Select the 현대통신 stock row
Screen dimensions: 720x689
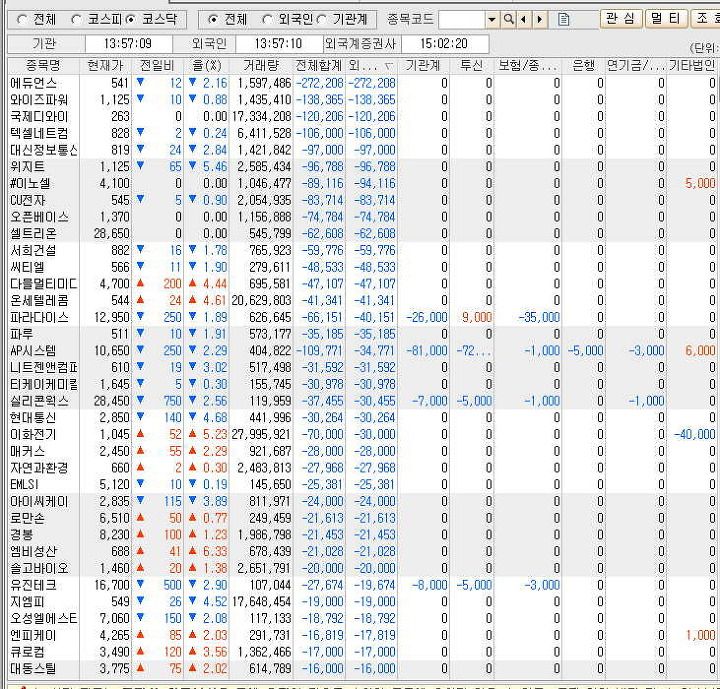(363, 418)
